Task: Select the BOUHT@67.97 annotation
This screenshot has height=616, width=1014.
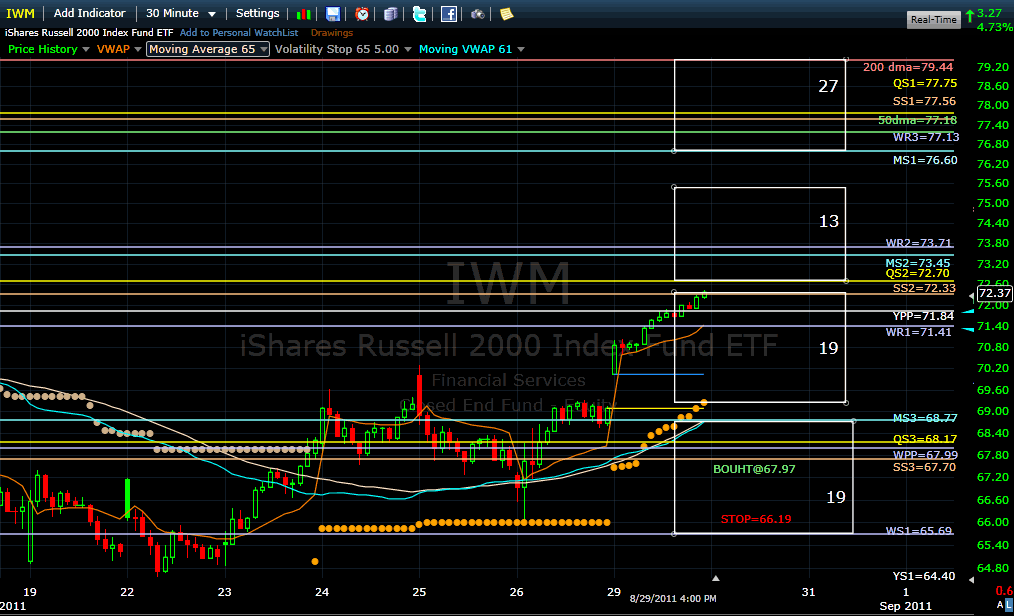Action: (x=754, y=469)
